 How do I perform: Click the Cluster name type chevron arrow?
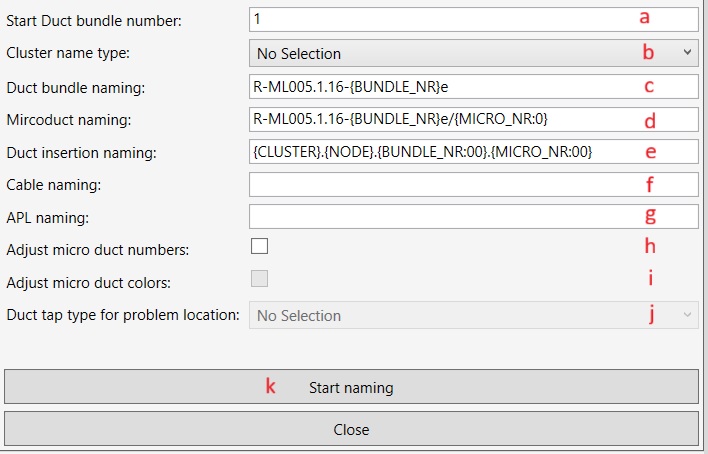coord(687,52)
